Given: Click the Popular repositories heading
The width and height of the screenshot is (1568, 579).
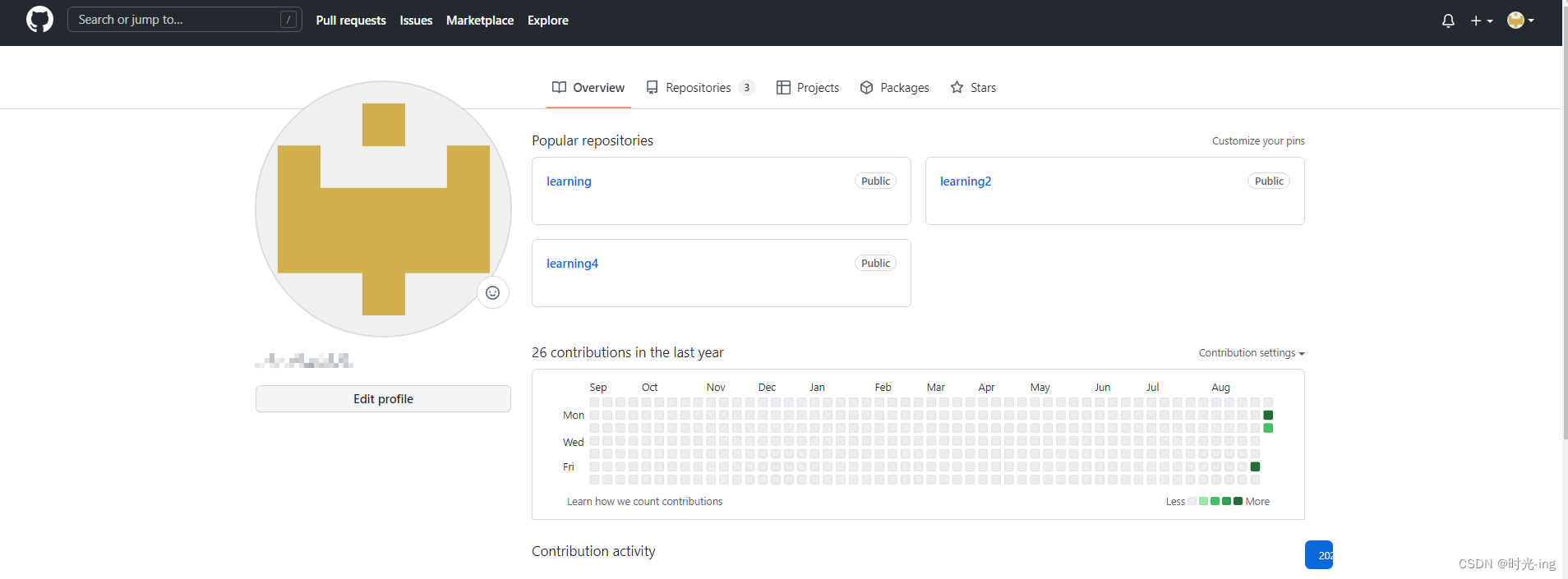Looking at the screenshot, I should click(x=593, y=140).
